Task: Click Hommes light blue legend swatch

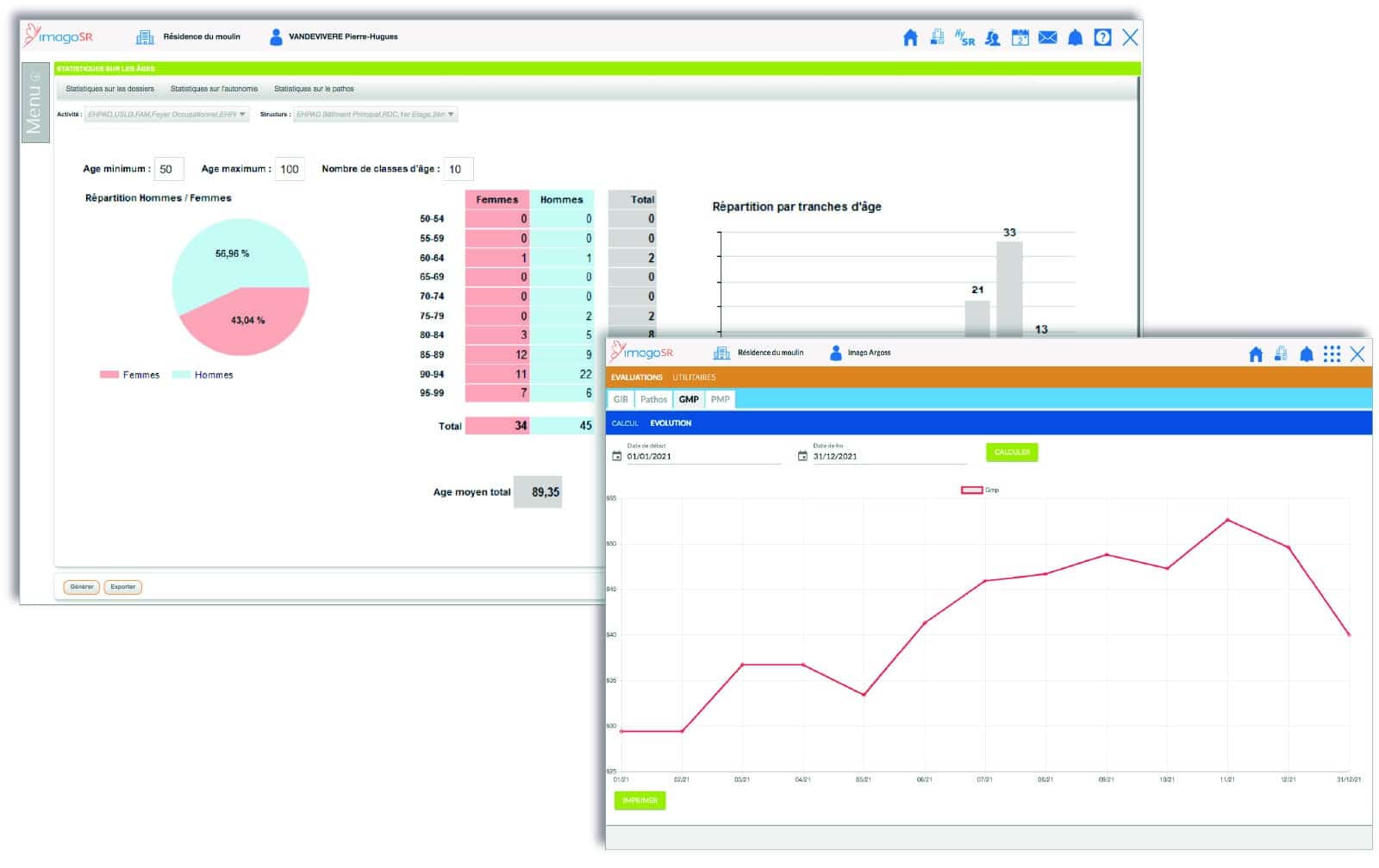Action: click(x=181, y=375)
